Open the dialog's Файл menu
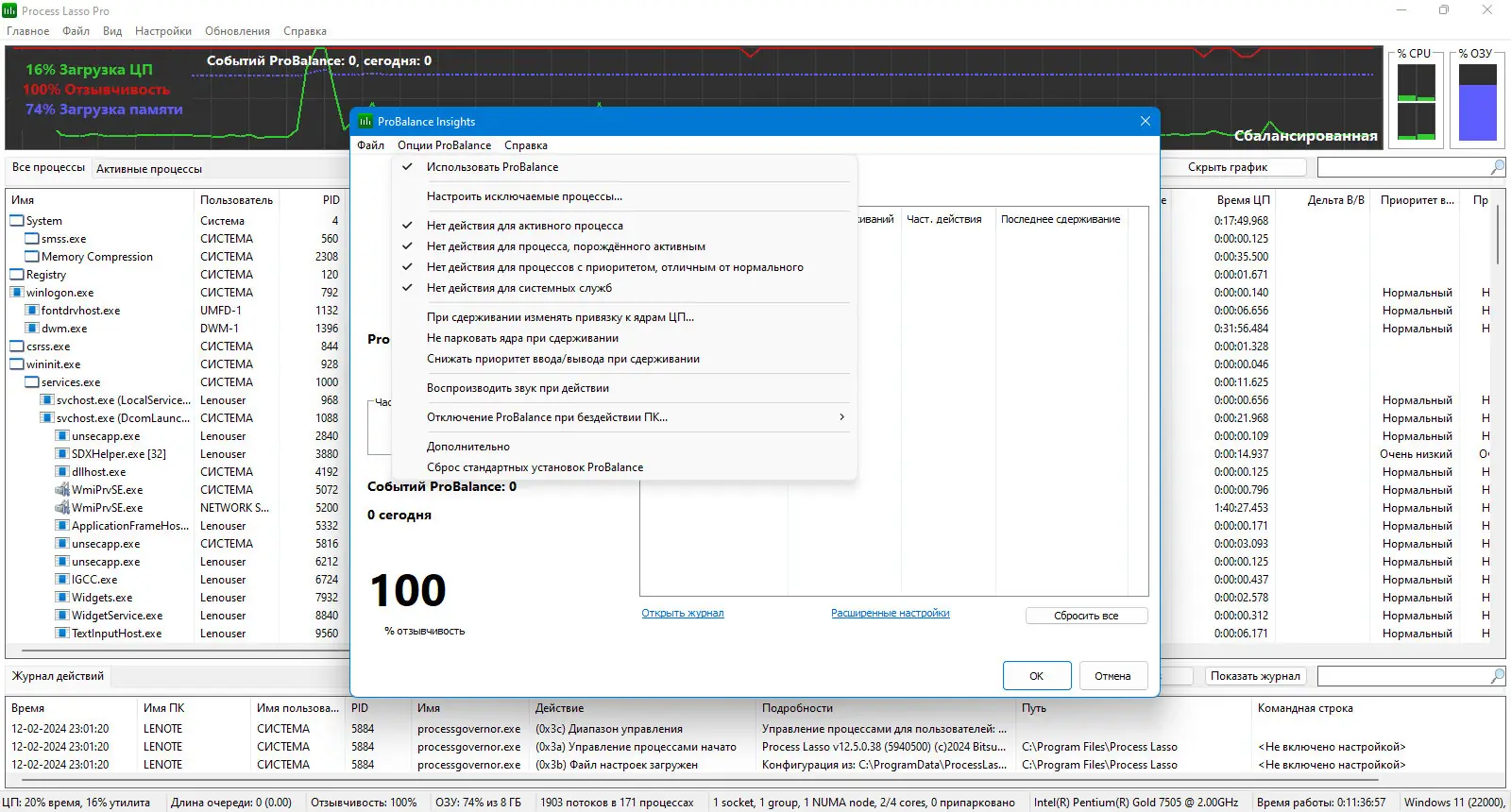 370,145
